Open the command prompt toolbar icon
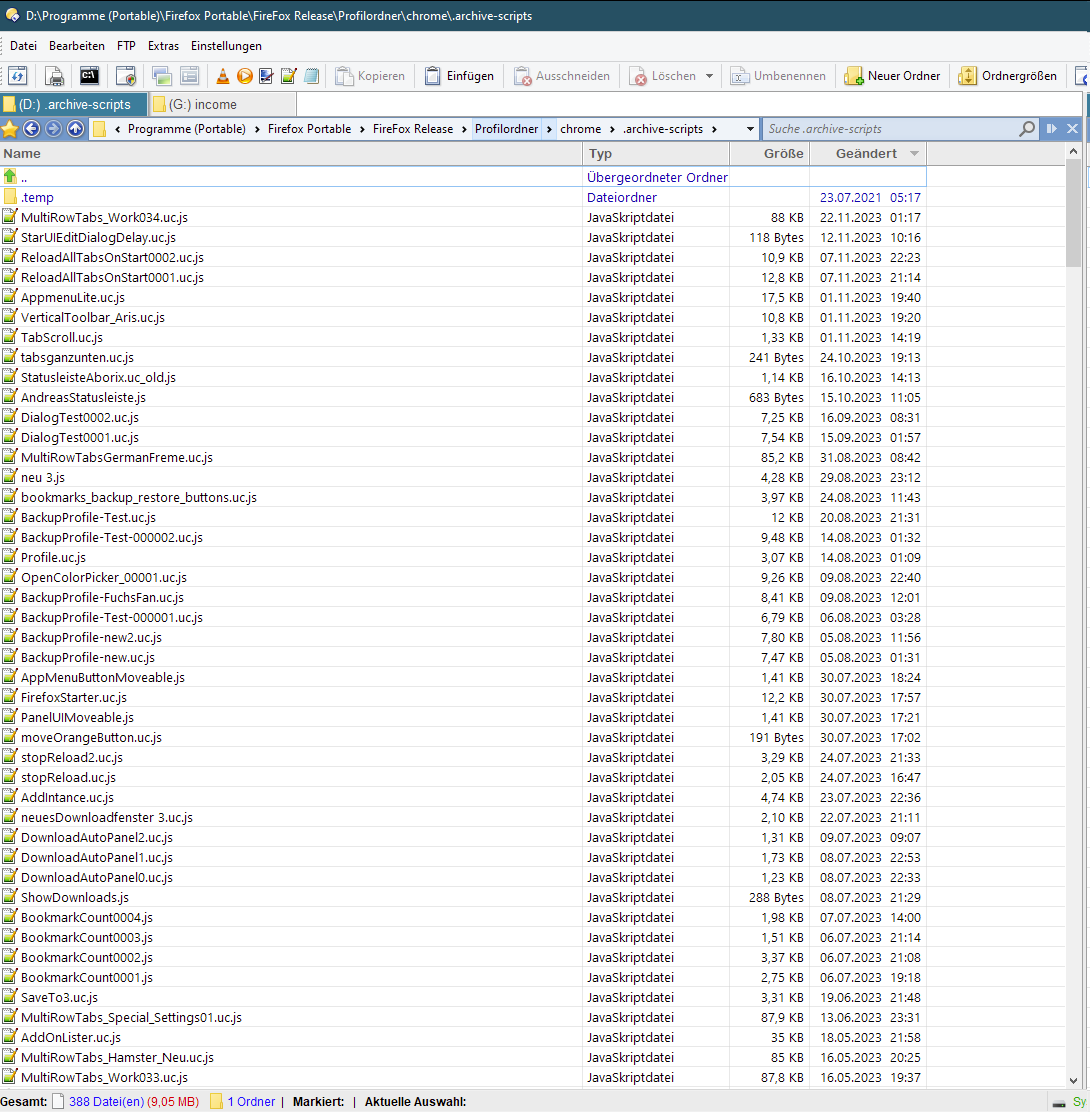The image size is (1090, 1112). coord(89,76)
